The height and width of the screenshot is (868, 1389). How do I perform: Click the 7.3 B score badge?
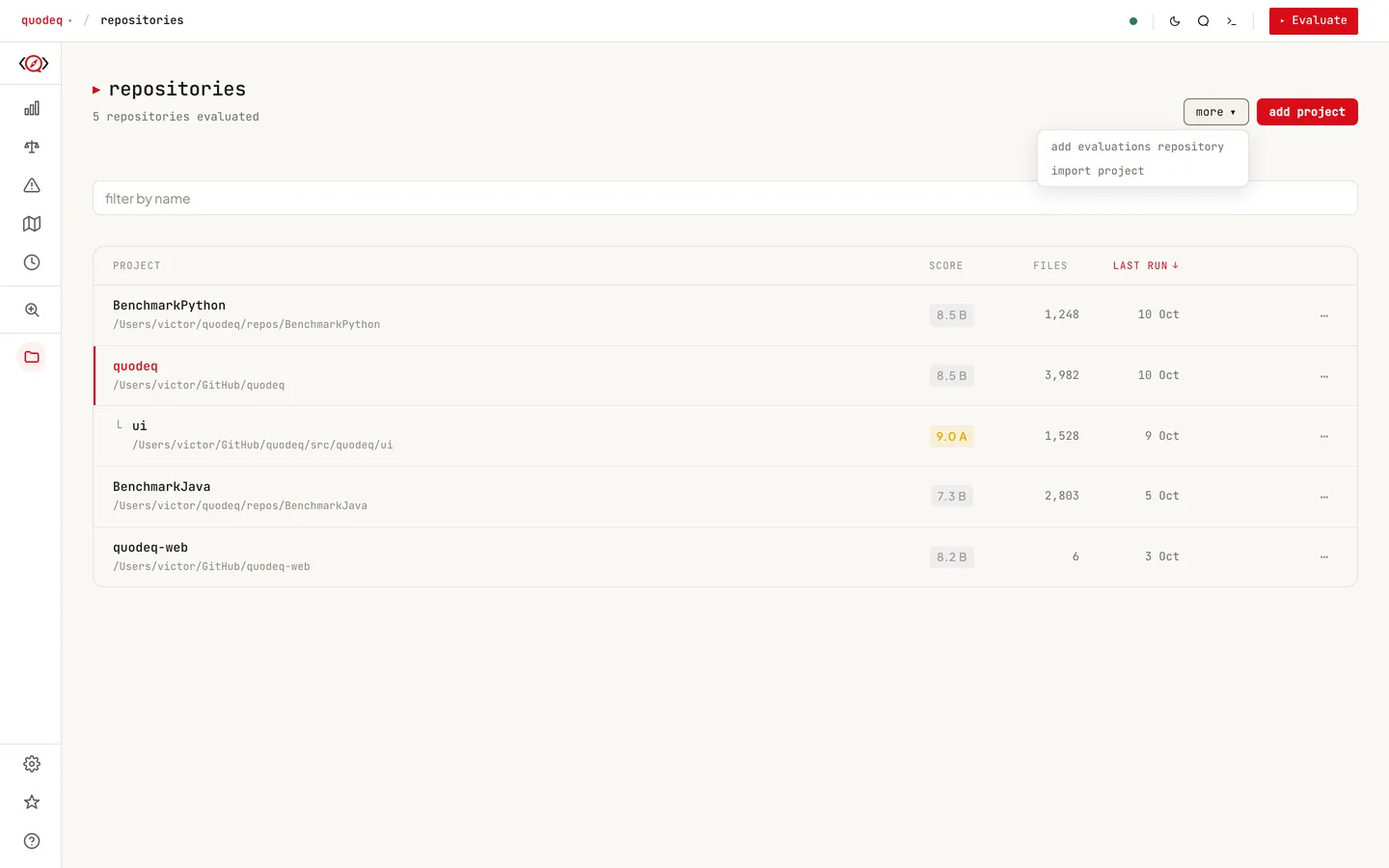coord(951,497)
